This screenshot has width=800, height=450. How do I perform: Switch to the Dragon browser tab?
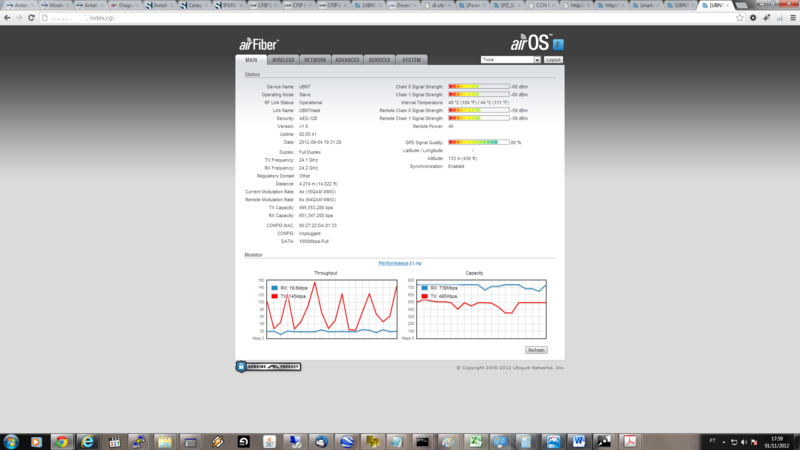pyautogui.click(x=125, y=5)
